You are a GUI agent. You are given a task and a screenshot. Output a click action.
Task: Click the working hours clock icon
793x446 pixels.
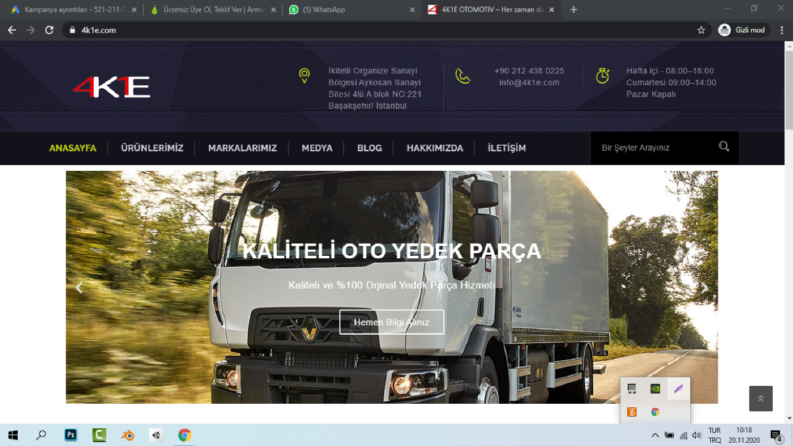(x=602, y=76)
